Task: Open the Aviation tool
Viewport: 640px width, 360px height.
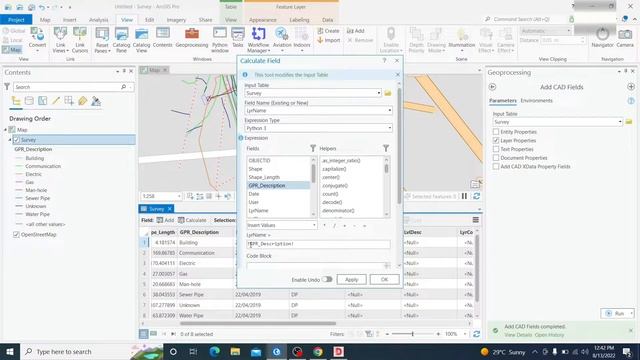Action: pos(282,40)
